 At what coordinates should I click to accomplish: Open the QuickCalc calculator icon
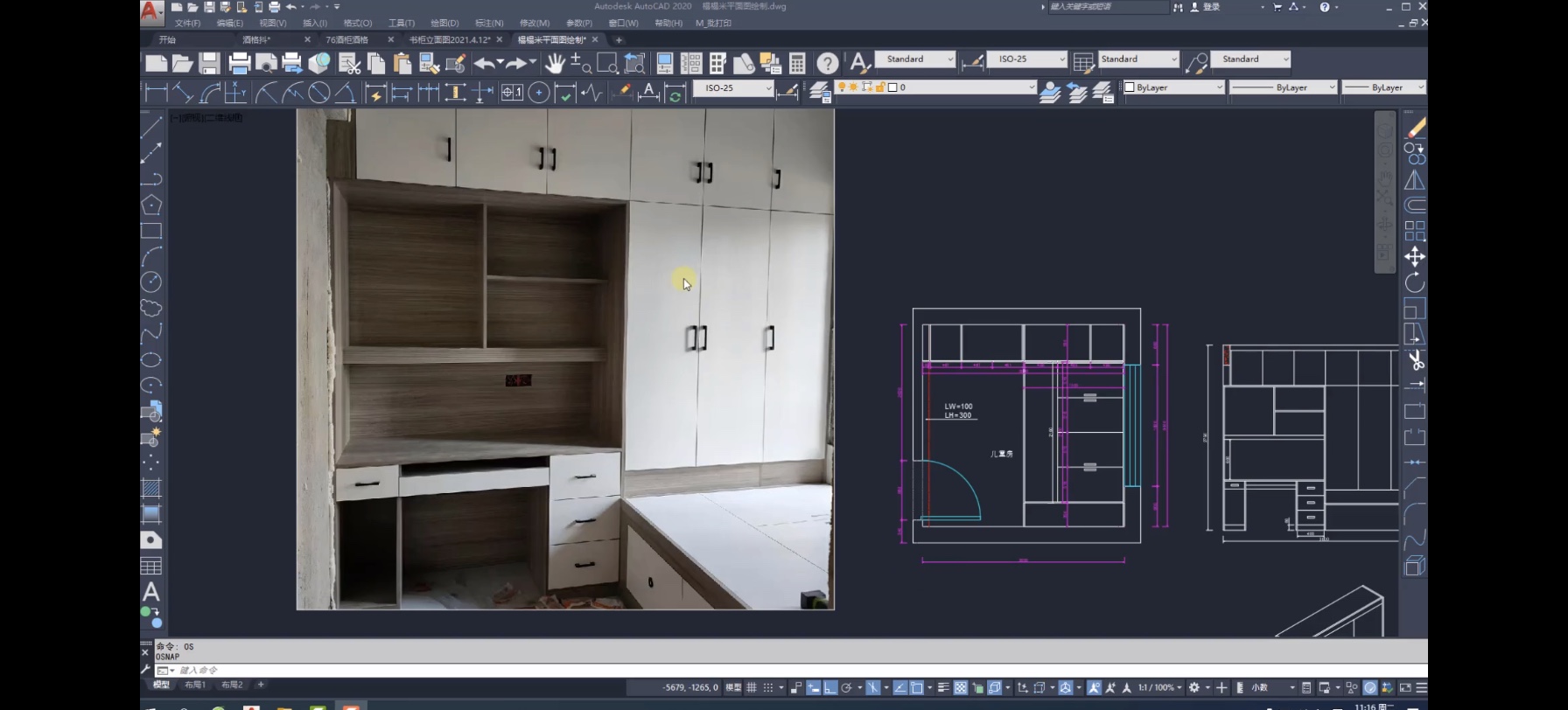(x=797, y=63)
